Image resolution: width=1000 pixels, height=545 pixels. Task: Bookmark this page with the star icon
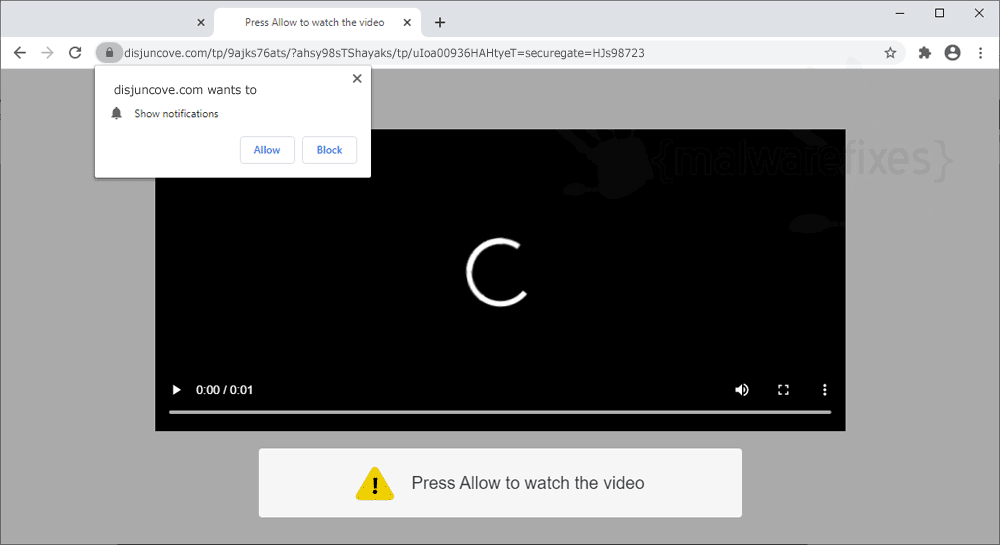click(x=890, y=53)
